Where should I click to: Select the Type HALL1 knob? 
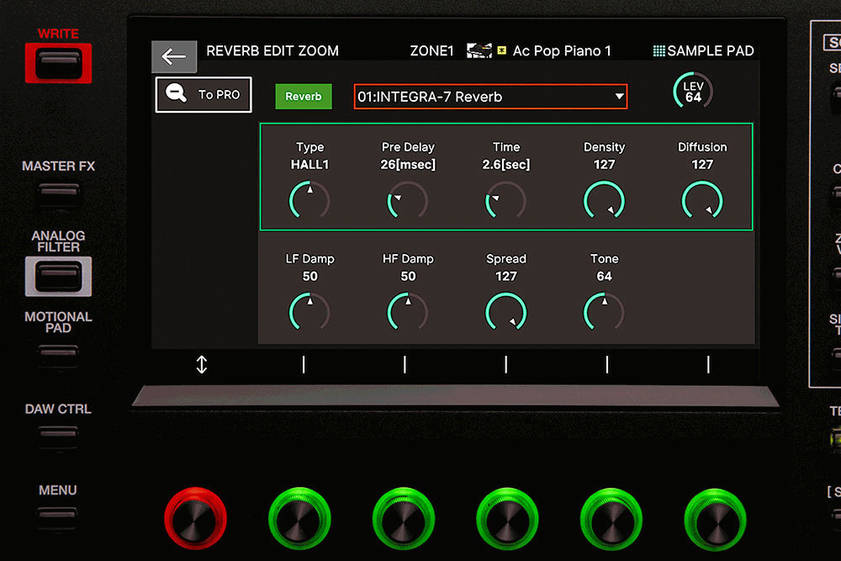pos(309,201)
